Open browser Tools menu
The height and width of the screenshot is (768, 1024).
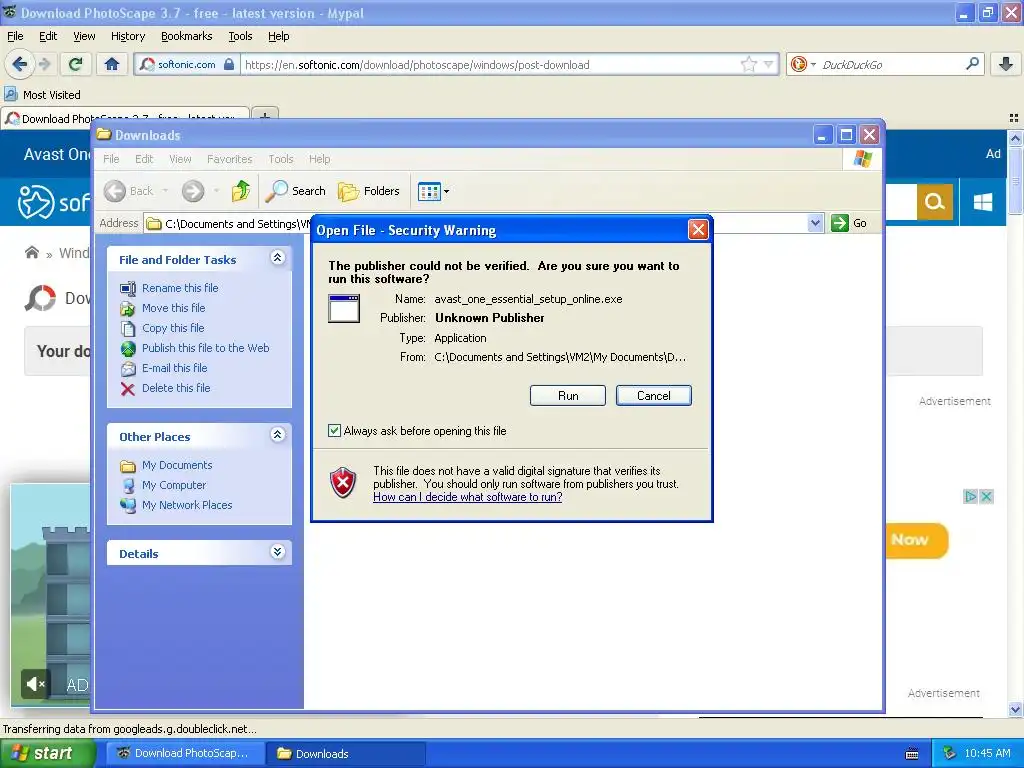point(240,36)
